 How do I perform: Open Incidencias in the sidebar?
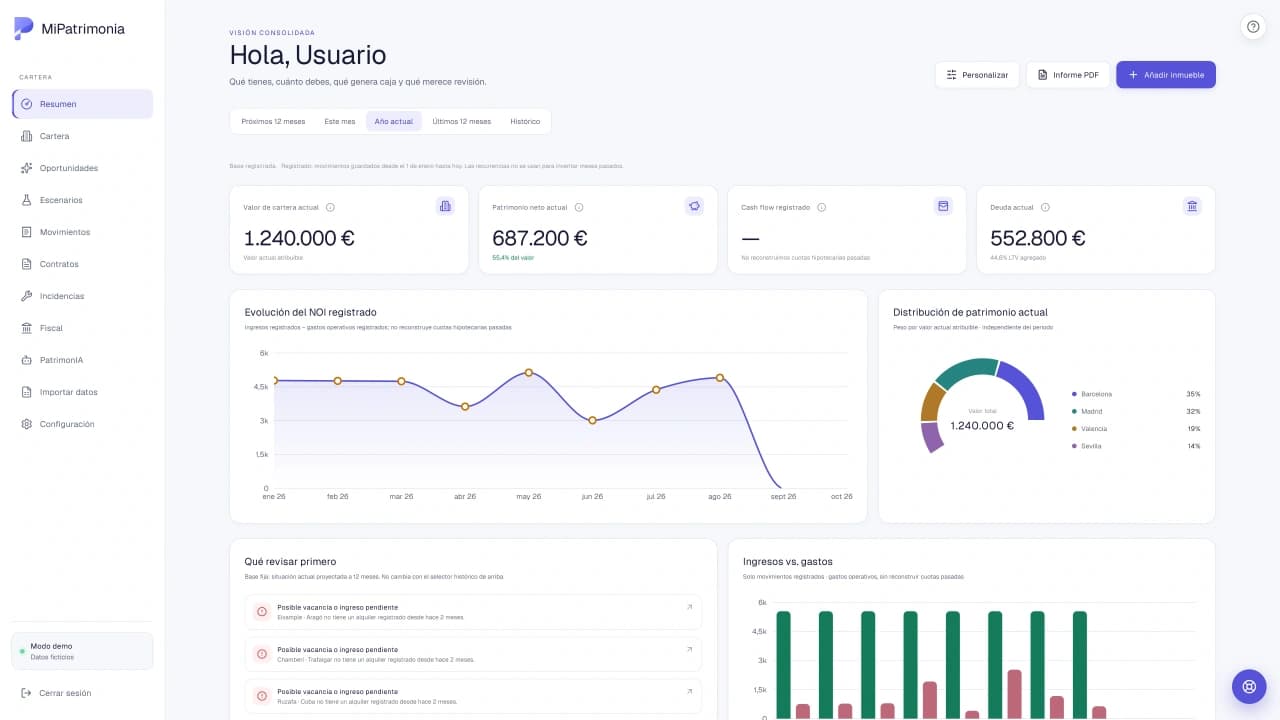point(82,296)
